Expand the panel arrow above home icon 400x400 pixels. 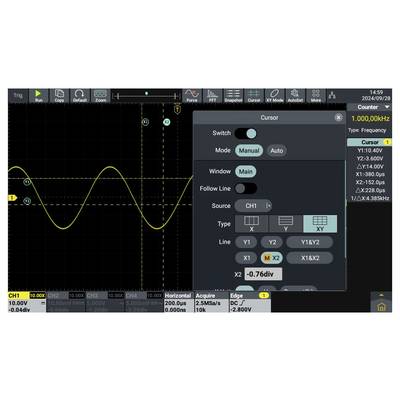pyautogui.click(x=381, y=295)
